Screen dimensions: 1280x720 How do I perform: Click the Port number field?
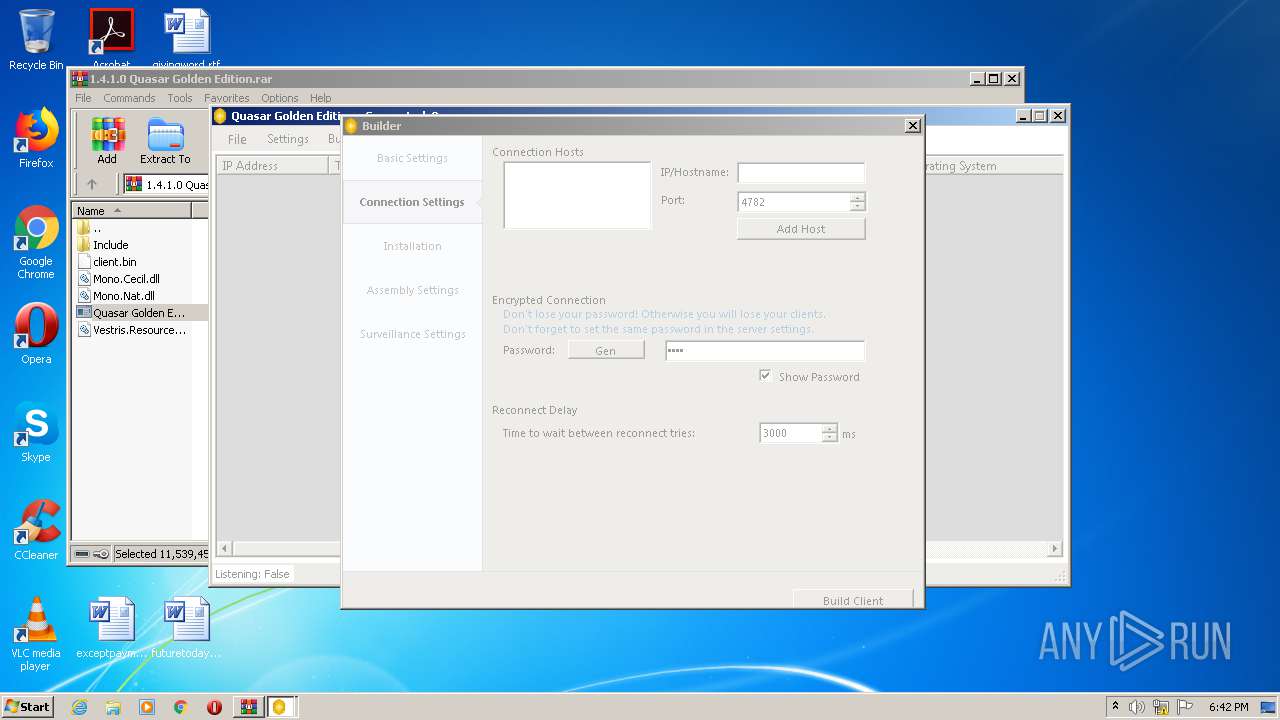click(794, 202)
